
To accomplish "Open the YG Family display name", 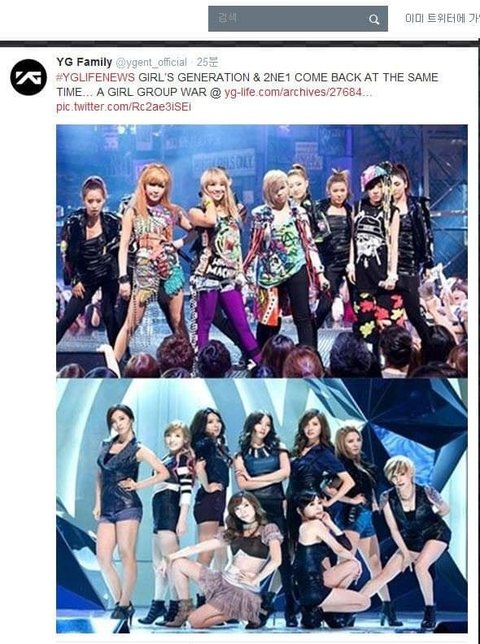I will pyautogui.click(x=84, y=62).
